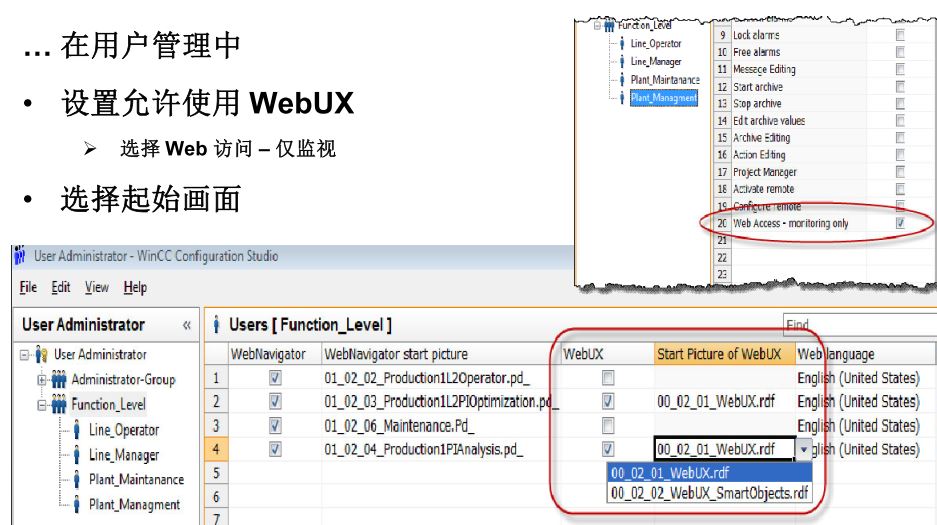The image size is (937, 525).
Task: Uncheck WebNavigator checkbox in row 3
Action: 275,425
